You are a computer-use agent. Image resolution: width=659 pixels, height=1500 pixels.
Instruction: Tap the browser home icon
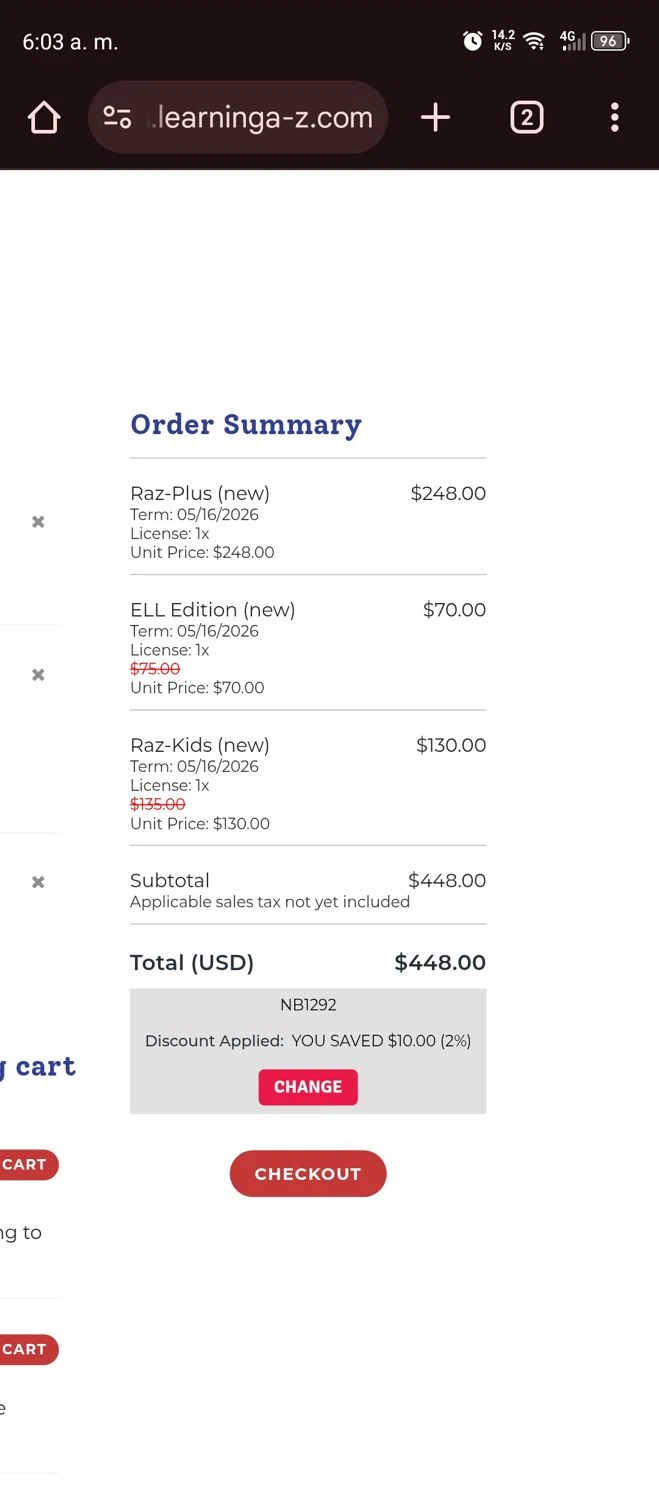pyautogui.click(x=44, y=118)
